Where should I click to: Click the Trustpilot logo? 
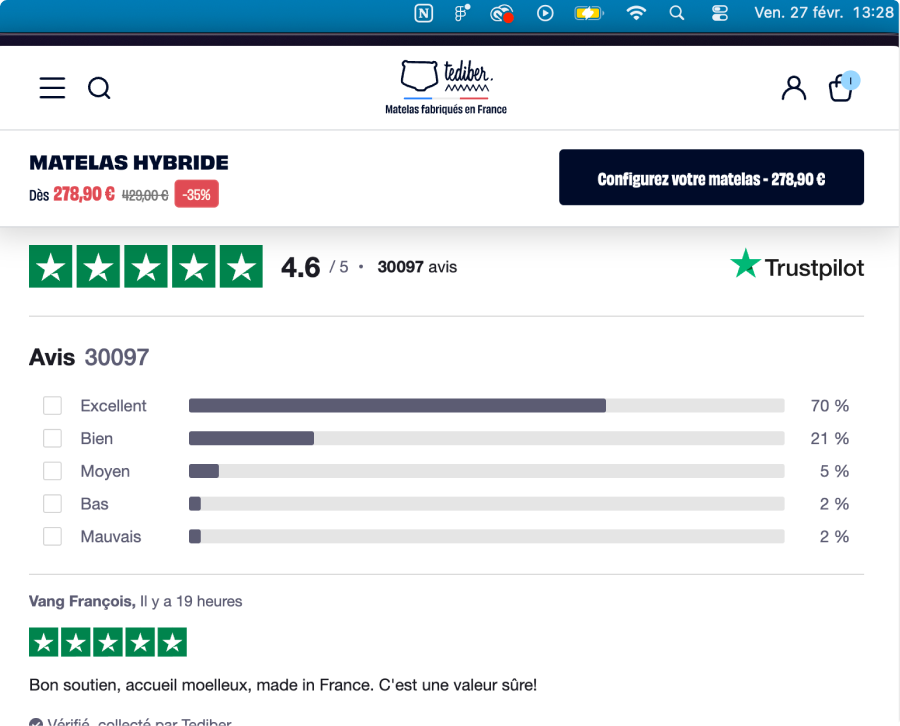pos(797,266)
